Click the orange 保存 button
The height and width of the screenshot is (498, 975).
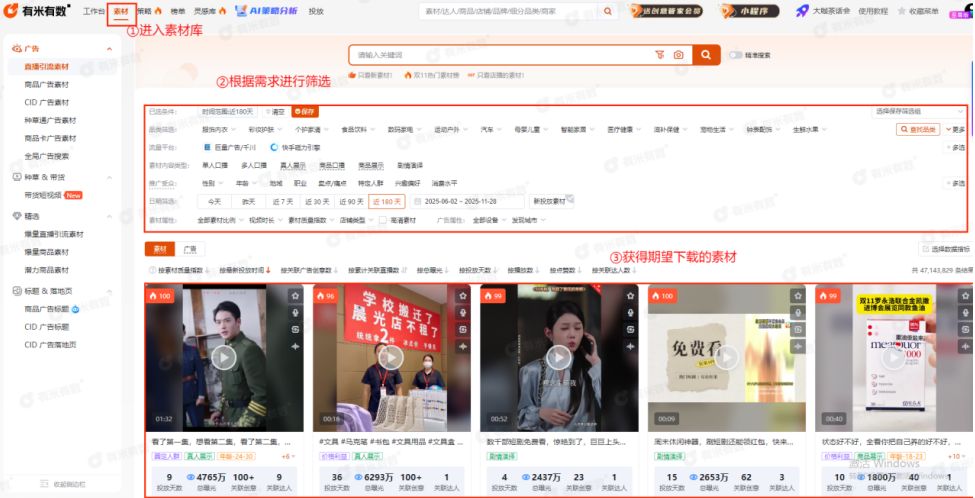pos(306,112)
